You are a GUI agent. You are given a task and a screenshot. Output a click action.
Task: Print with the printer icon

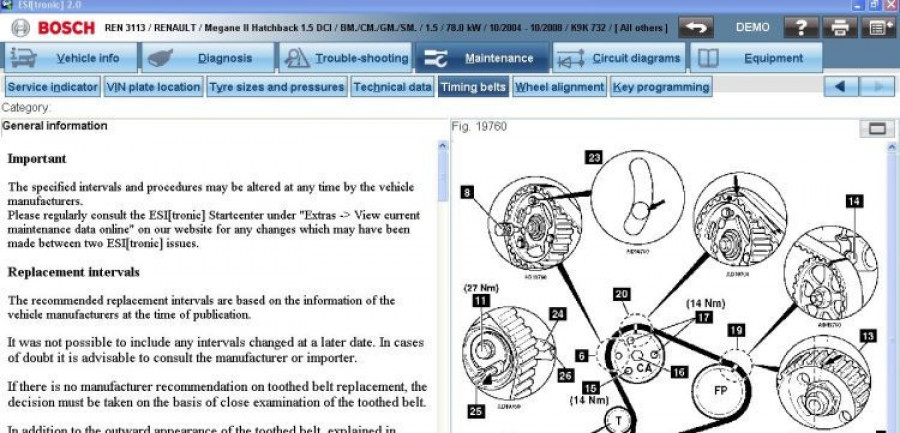(x=840, y=28)
